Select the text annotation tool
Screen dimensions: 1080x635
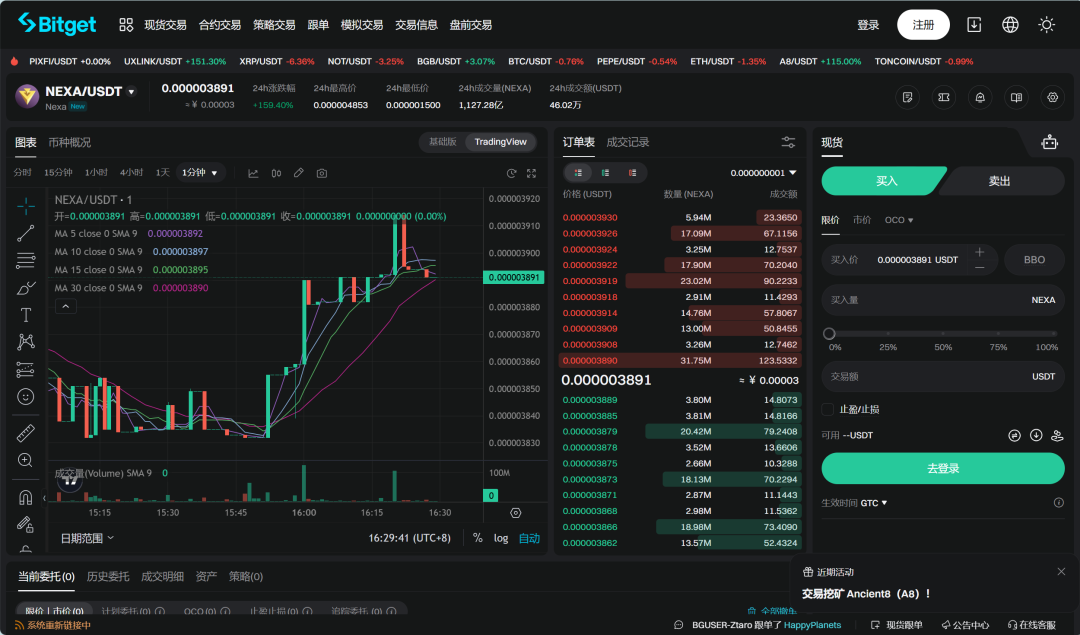point(25,315)
